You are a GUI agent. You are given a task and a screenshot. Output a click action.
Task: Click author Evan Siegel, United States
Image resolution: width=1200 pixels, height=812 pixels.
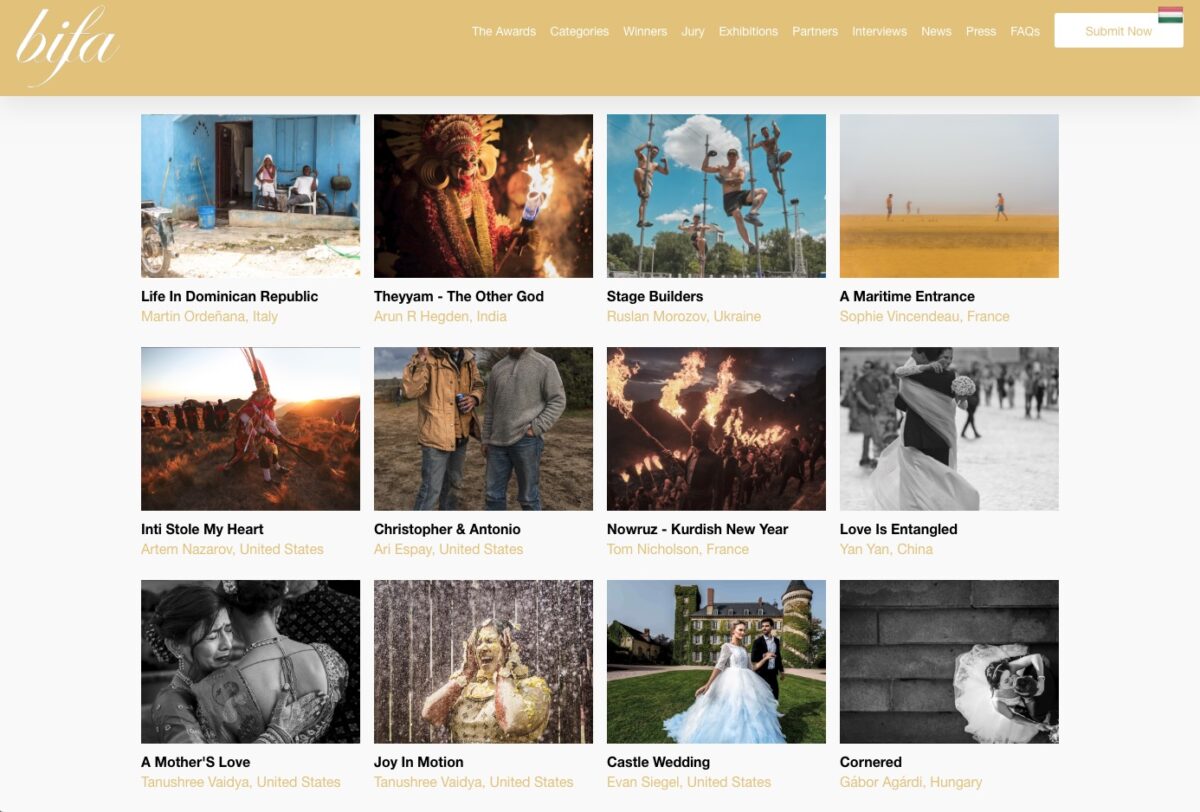click(x=689, y=782)
